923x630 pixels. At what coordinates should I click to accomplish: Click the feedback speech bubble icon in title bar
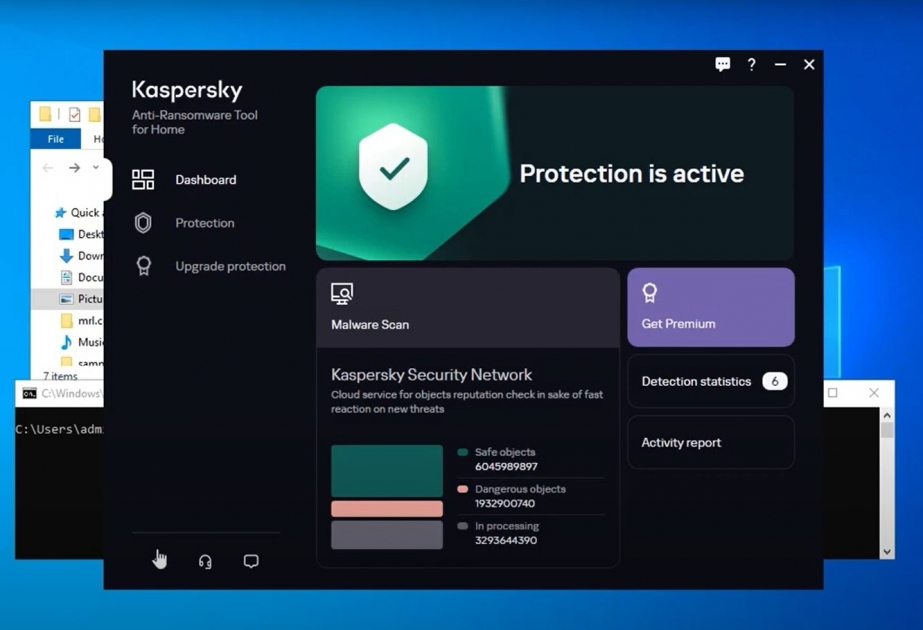723,64
